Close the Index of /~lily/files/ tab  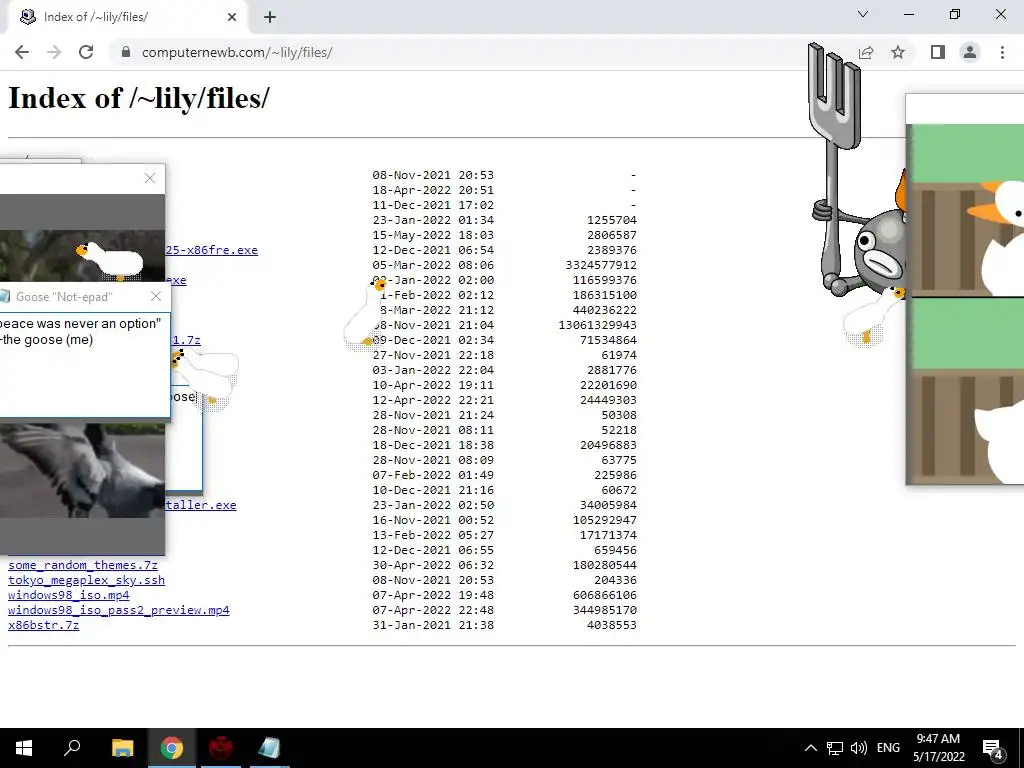[x=232, y=17]
